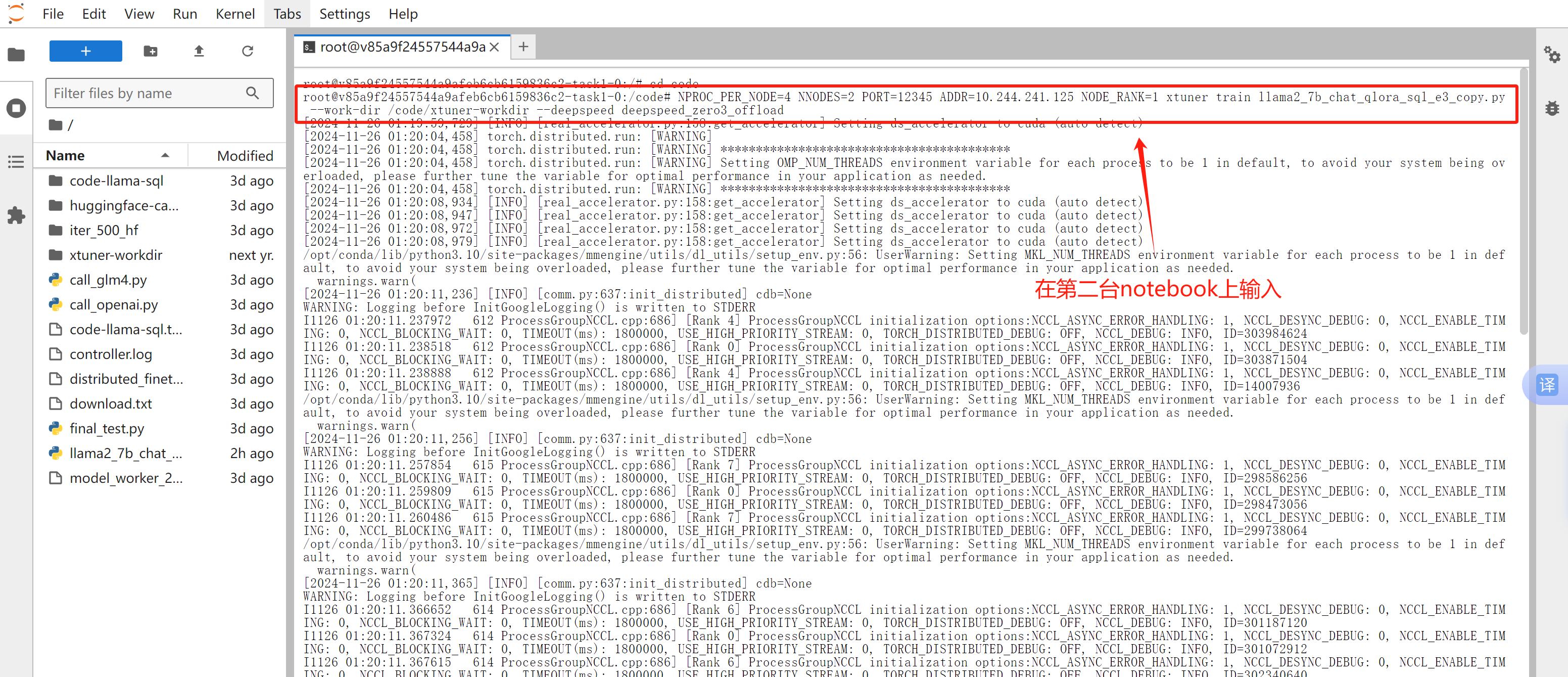
Task: Open the xtuner-workdir folder
Action: (x=116, y=255)
